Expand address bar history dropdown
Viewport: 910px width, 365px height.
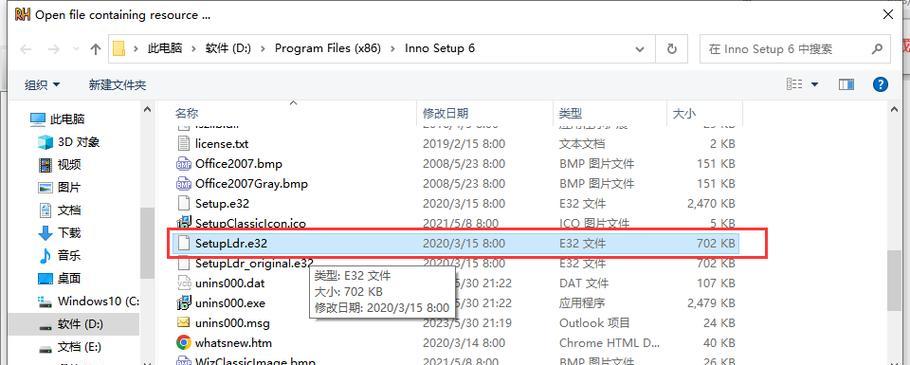640,49
